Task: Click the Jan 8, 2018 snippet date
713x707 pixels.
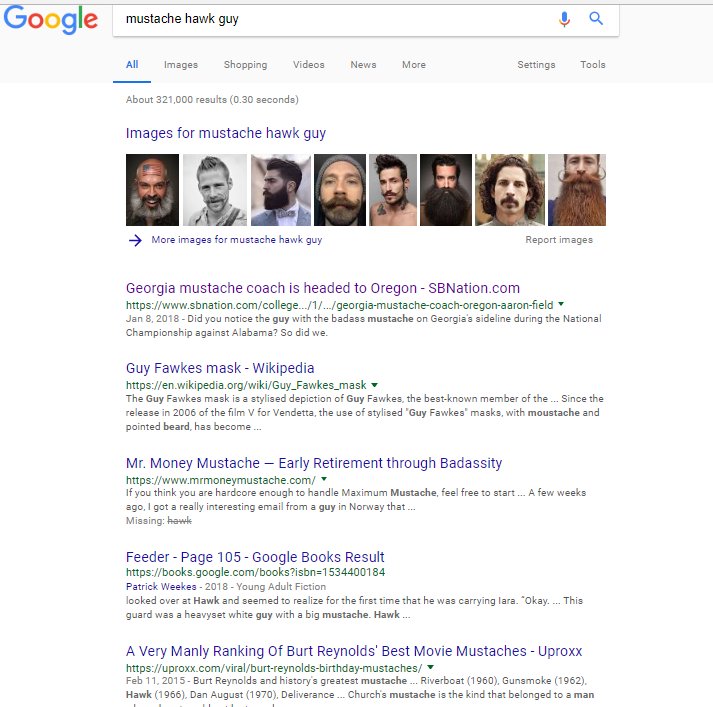Action: point(152,319)
